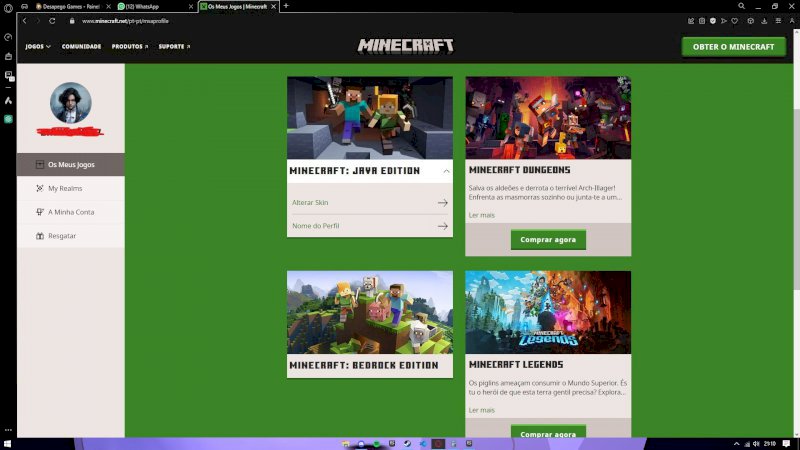Select Resgatar in the sidebar
The image size is (800, 450).
point(62,236)
